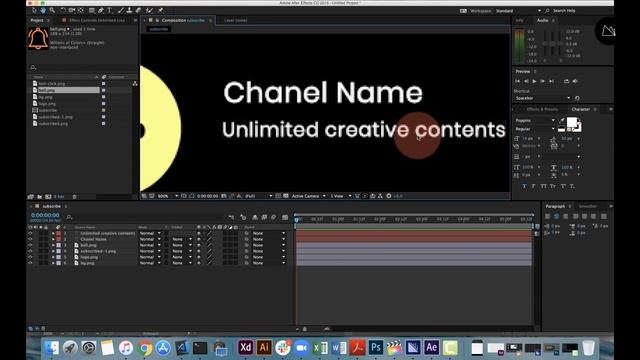640x360 pixels.
Task: Open the Spacebar shortcut dropdown in Preview
Action: coord(542,98)
